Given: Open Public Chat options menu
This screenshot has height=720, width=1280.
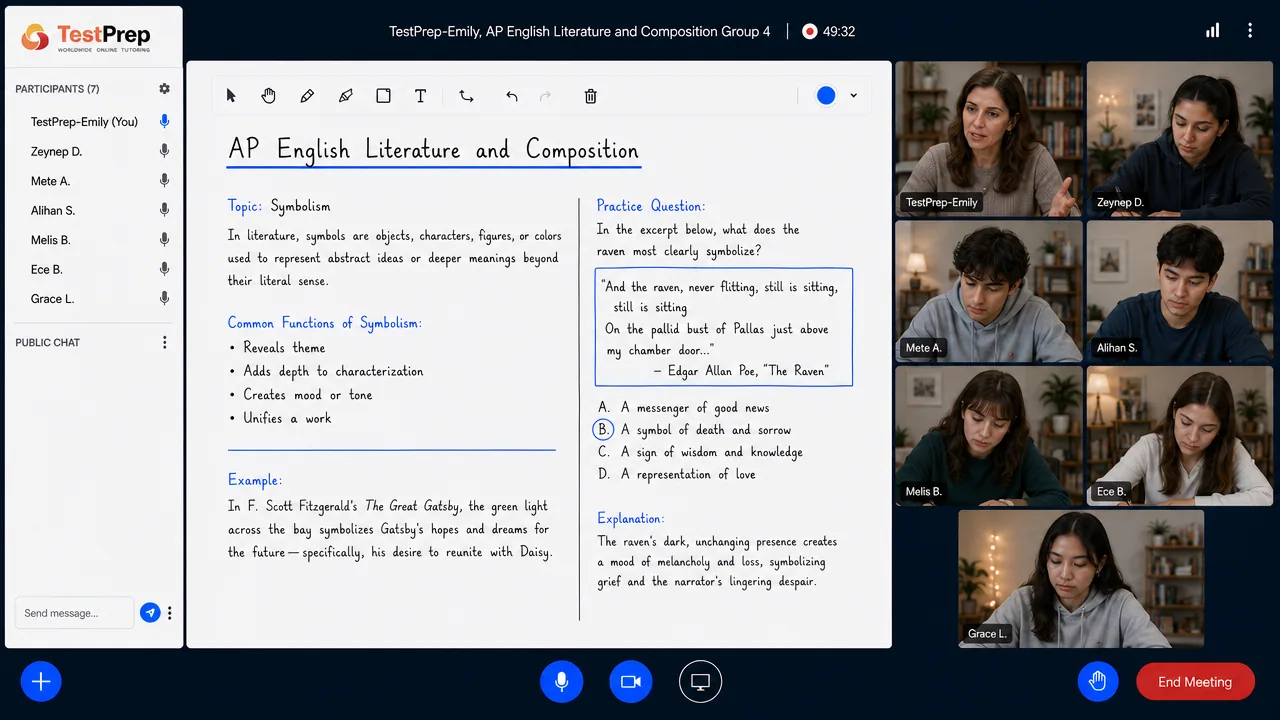Looking at the screenshot, I should click(x=165, y=342).
